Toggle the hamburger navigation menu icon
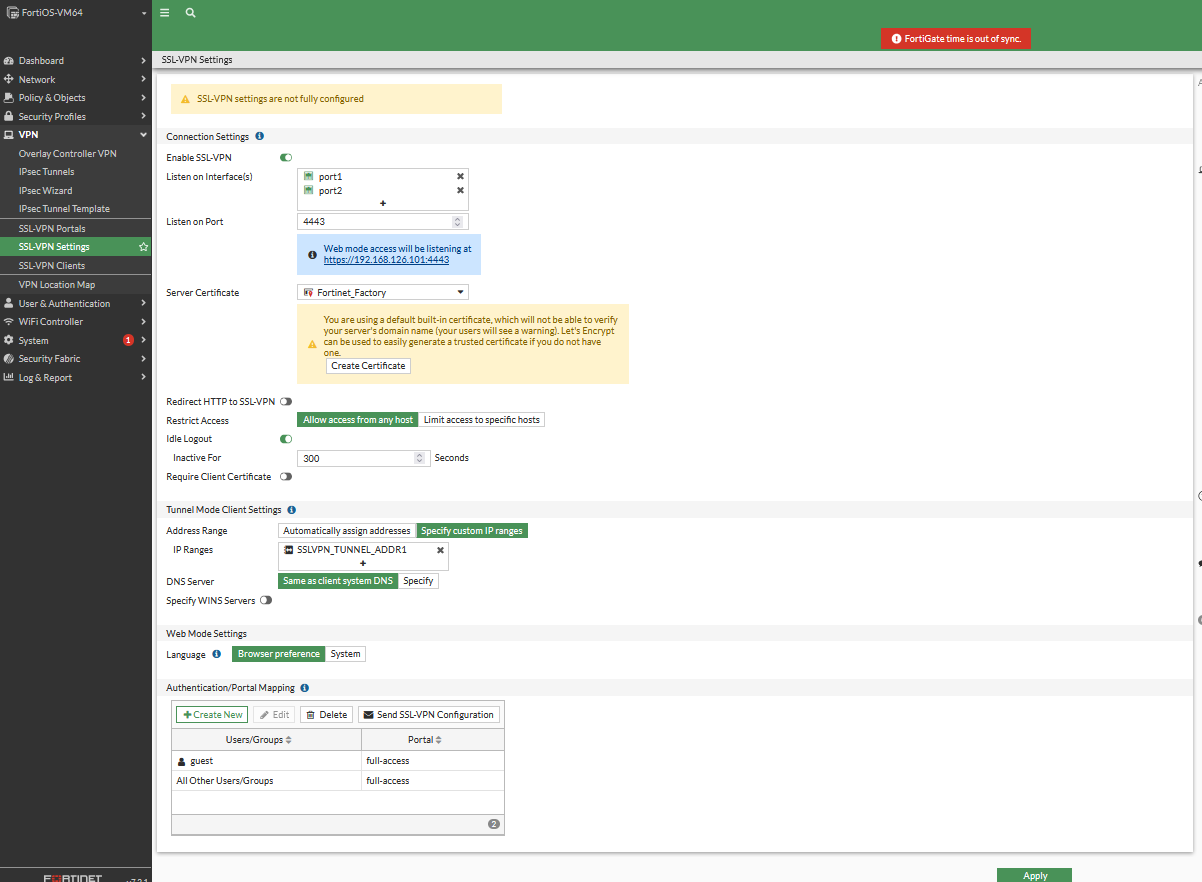Viewport: 1202px width, 882px height. click(x=164, y=13)
